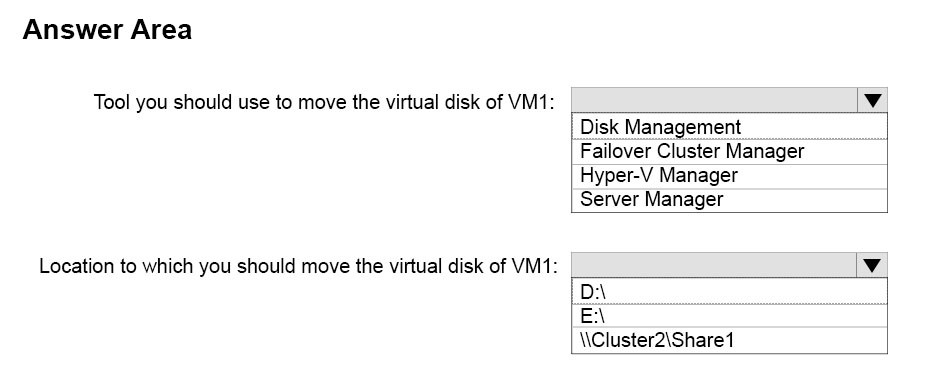
Task: Click the Answer Area heading
Action: 107,29
